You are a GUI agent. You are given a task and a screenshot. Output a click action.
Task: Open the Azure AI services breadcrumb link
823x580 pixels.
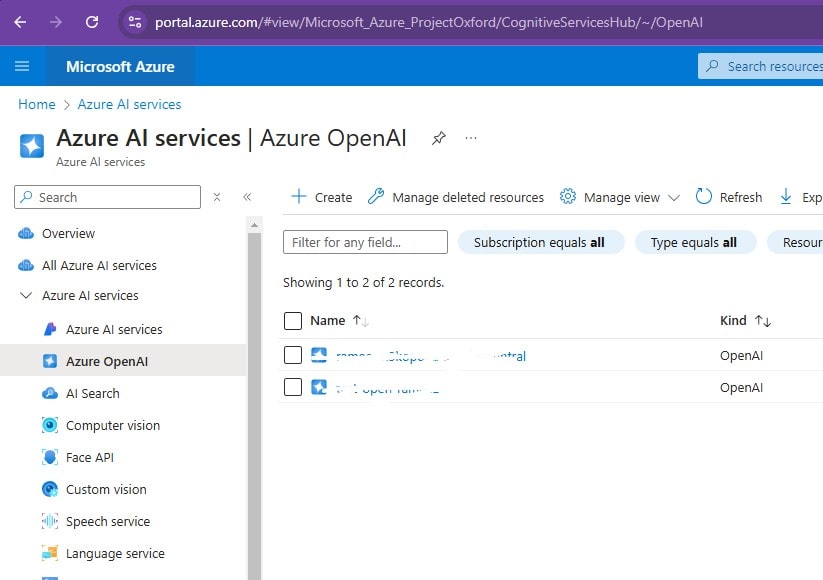[x=129, y=104]
